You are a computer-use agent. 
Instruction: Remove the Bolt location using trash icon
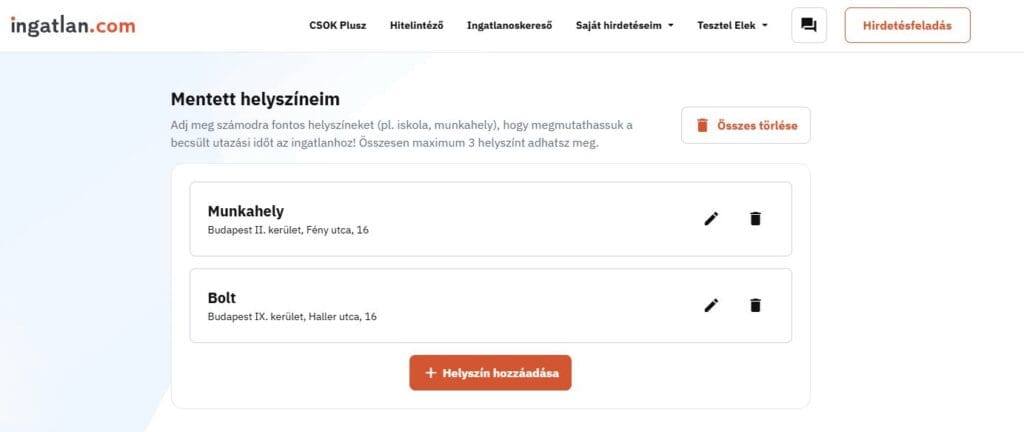pos(755,305)
